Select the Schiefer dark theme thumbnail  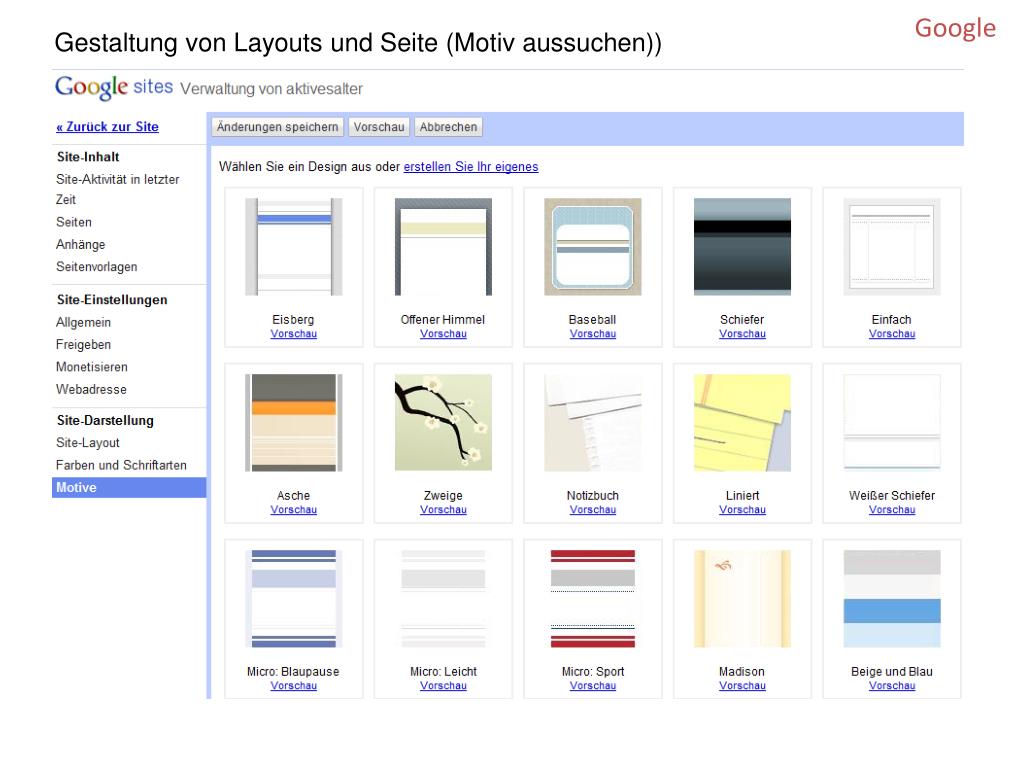pyautogui.click(x=742, y=247)
